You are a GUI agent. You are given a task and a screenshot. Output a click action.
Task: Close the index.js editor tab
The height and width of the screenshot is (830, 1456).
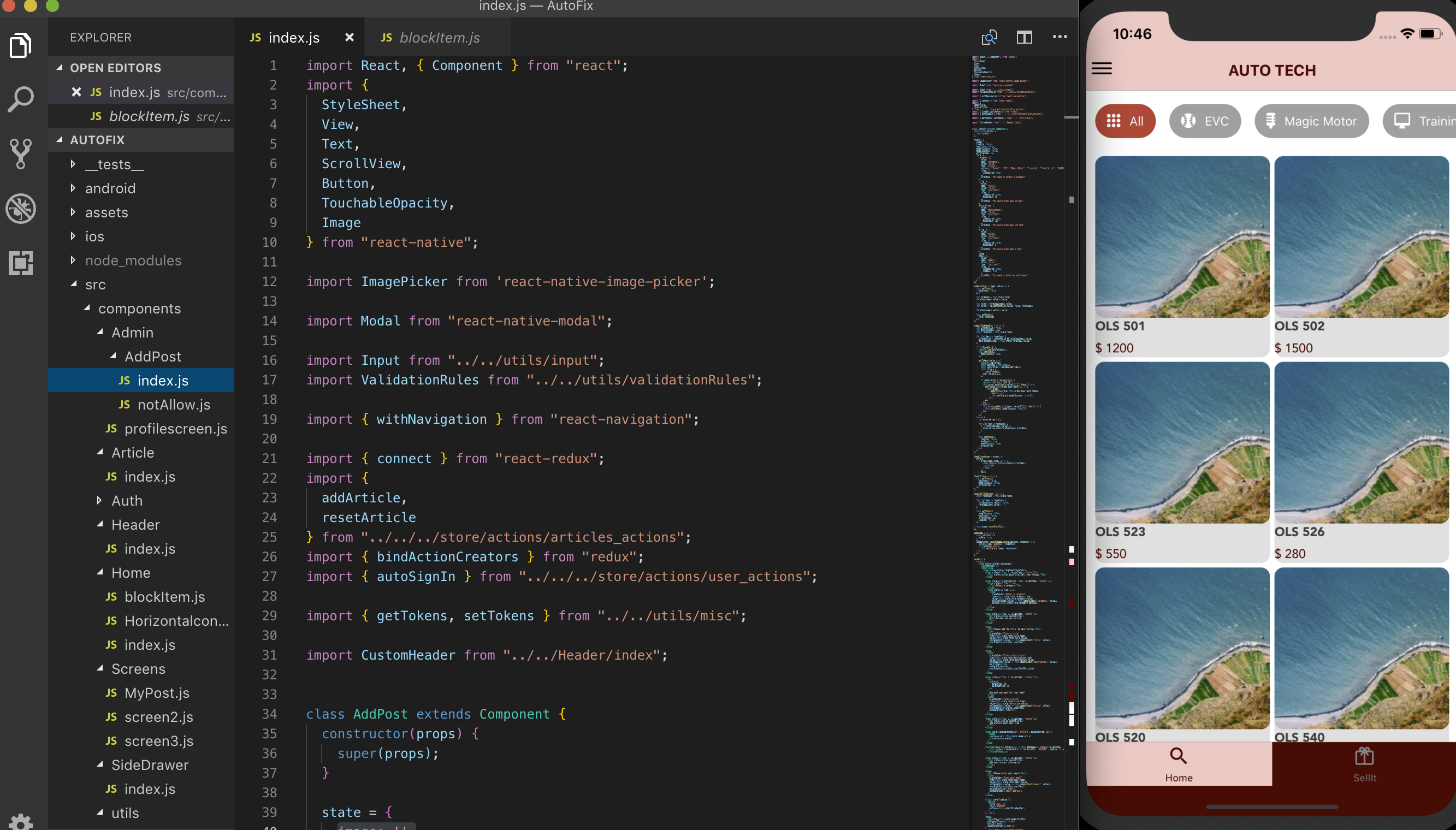point(350,38)
